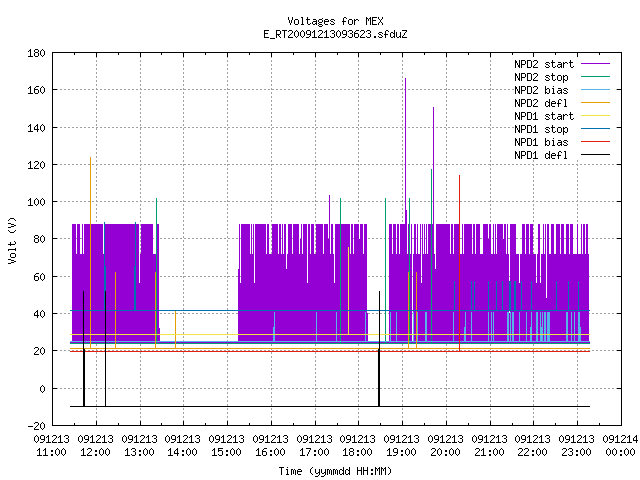Click the dark blue NPD1 stop legend line

click(x=595, y=129)
